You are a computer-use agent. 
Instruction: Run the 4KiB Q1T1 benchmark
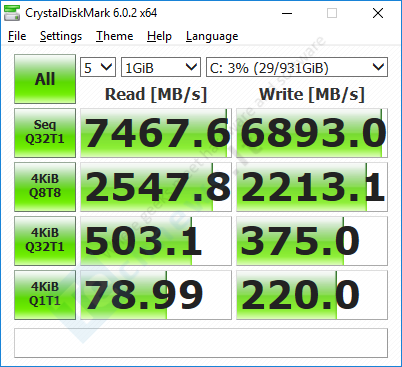point(45,295)
